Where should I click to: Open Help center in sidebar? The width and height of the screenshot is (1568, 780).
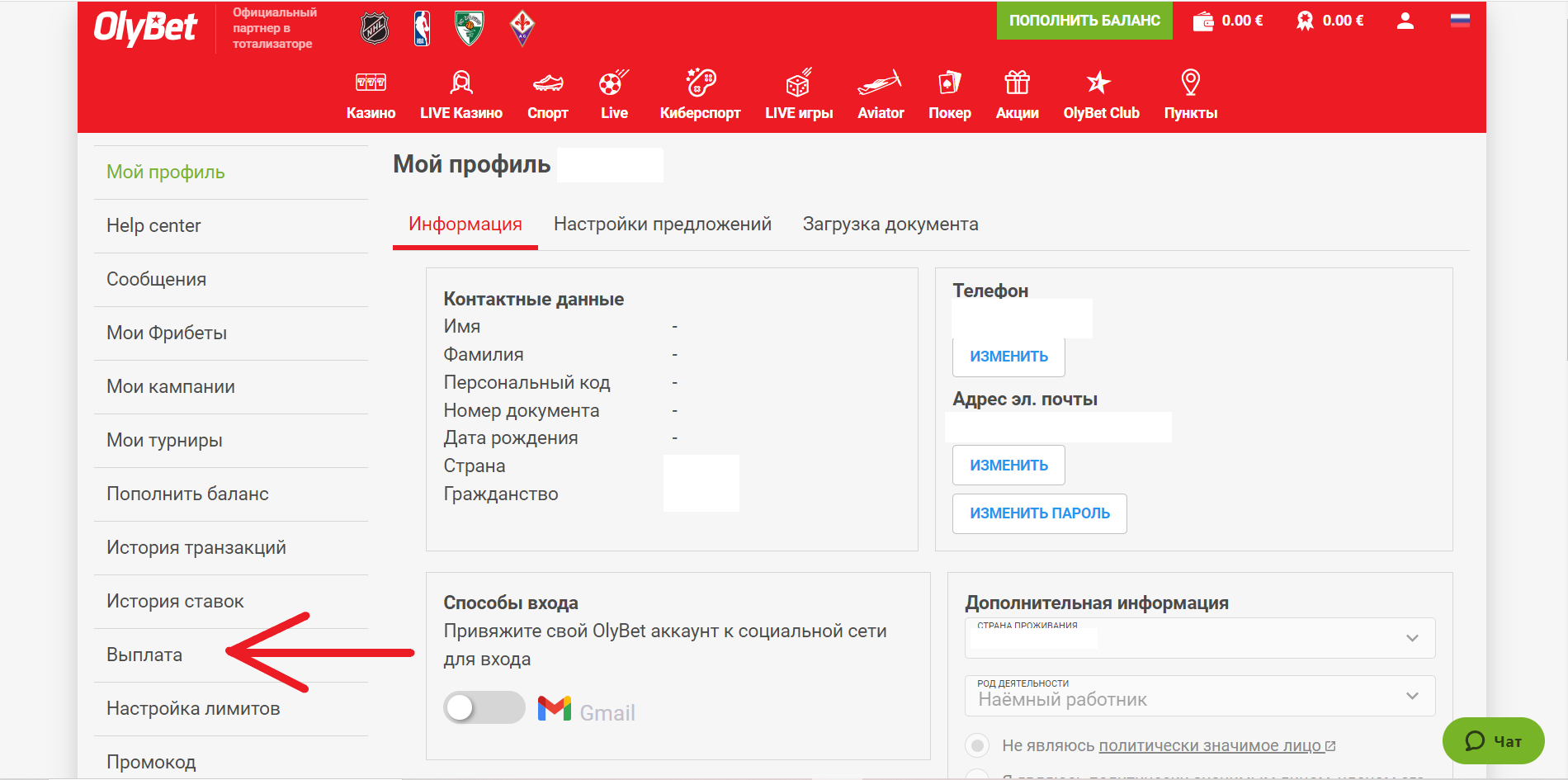pos(231,226)
